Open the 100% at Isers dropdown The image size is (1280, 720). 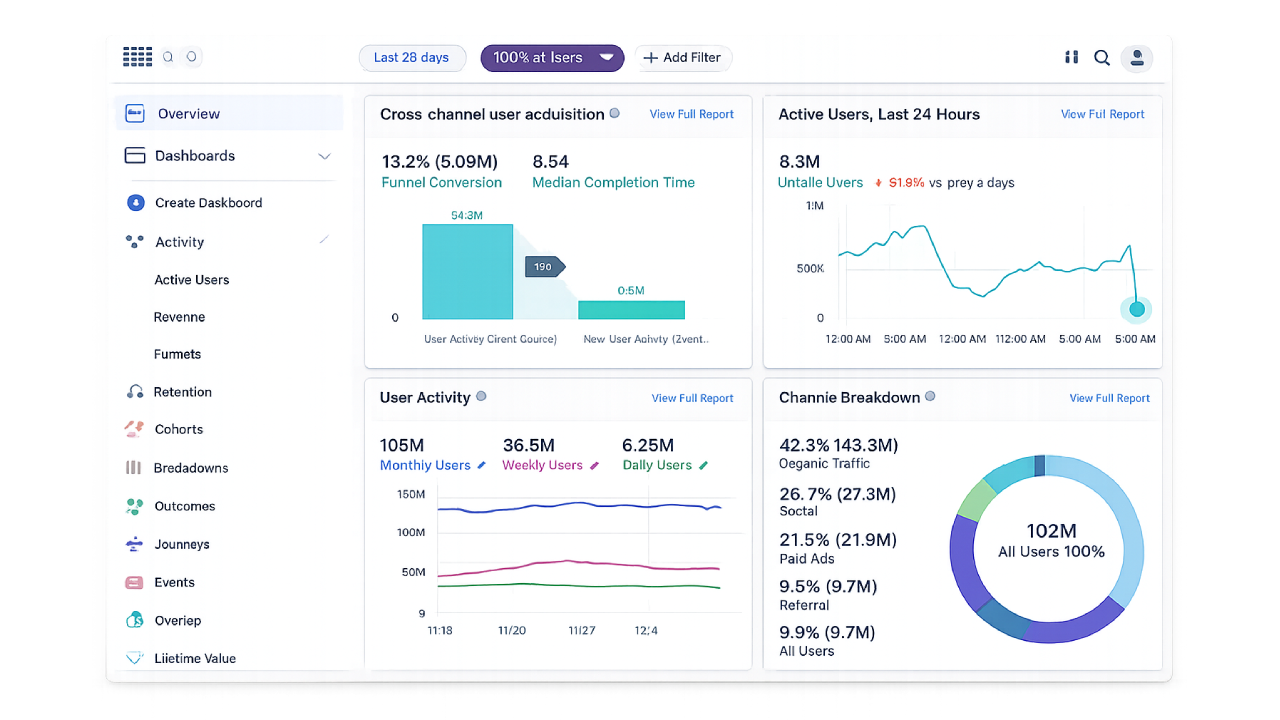(x=552, y=58)
